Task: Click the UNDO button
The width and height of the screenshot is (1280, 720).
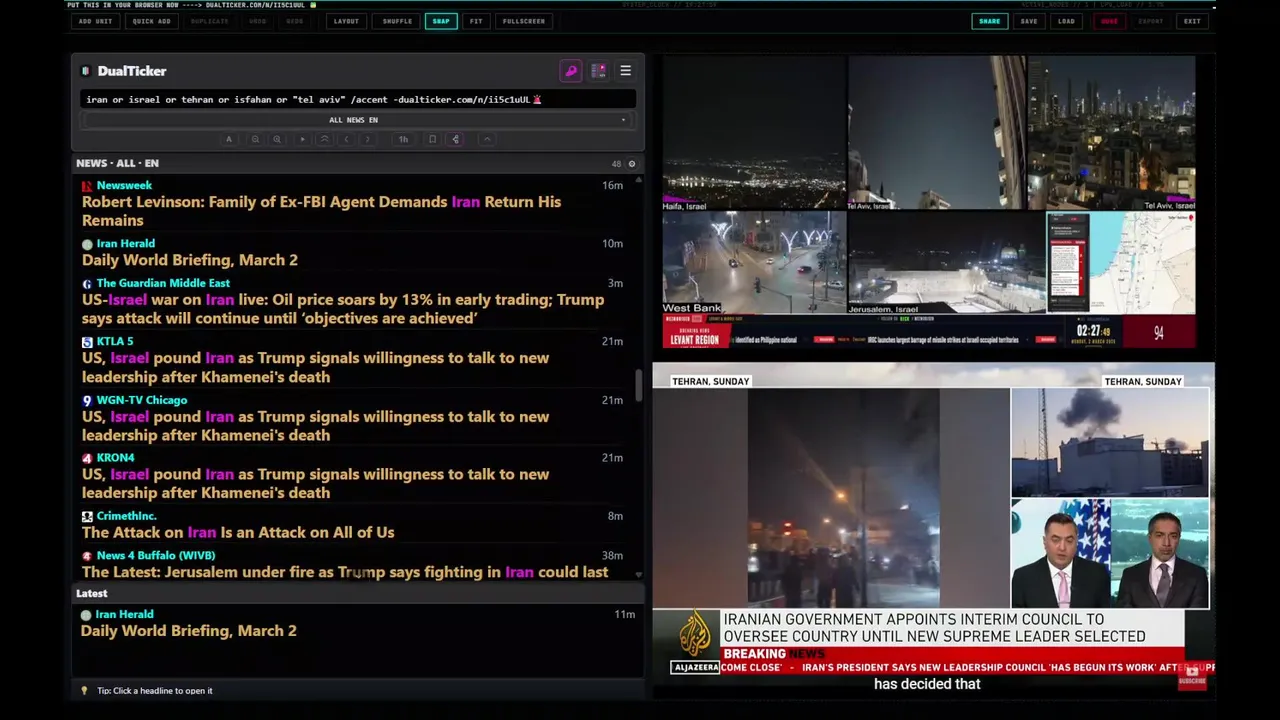Action: 258,21
